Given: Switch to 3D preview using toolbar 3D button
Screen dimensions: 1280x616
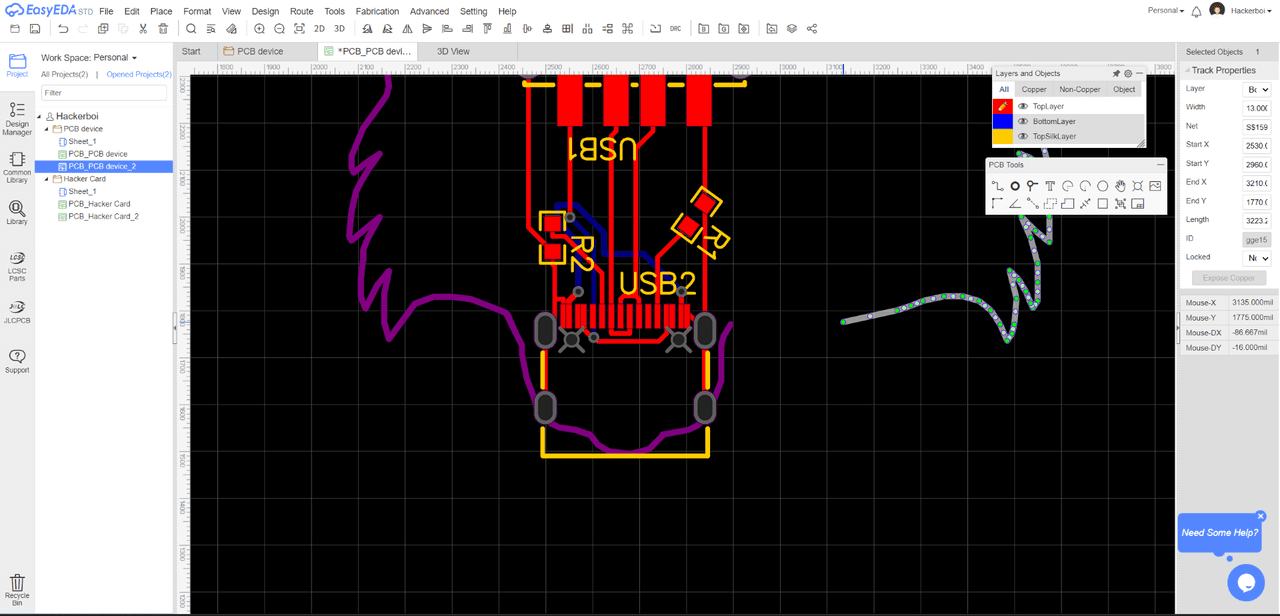Looking at the screenshot, I should (x=339, y=29).
